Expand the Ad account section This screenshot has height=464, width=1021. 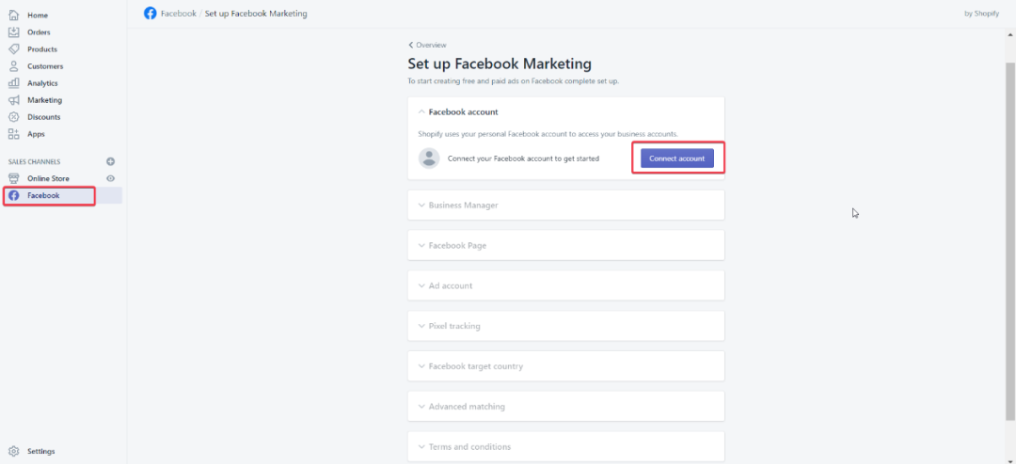tap(566, 286)
